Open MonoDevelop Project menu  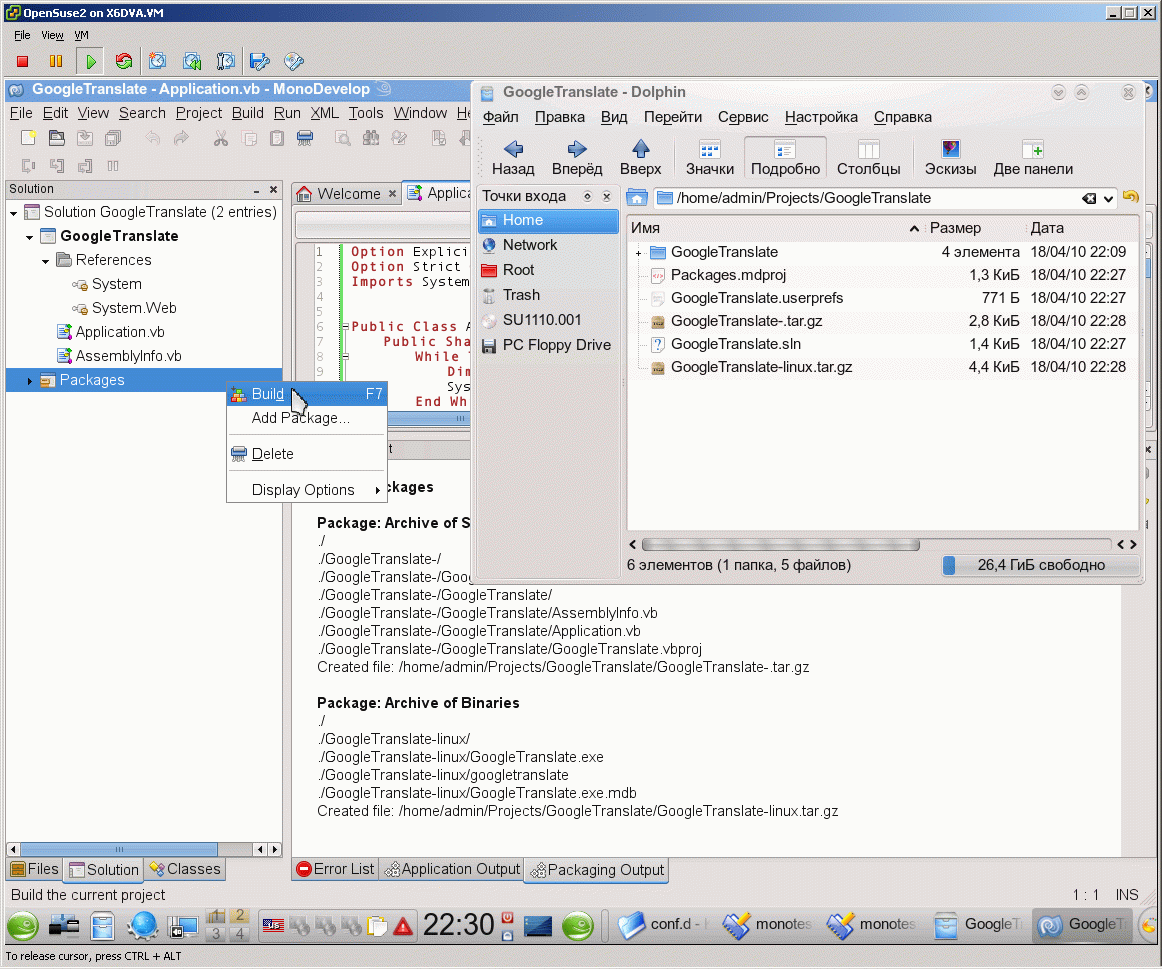click(x=199, y=113)
